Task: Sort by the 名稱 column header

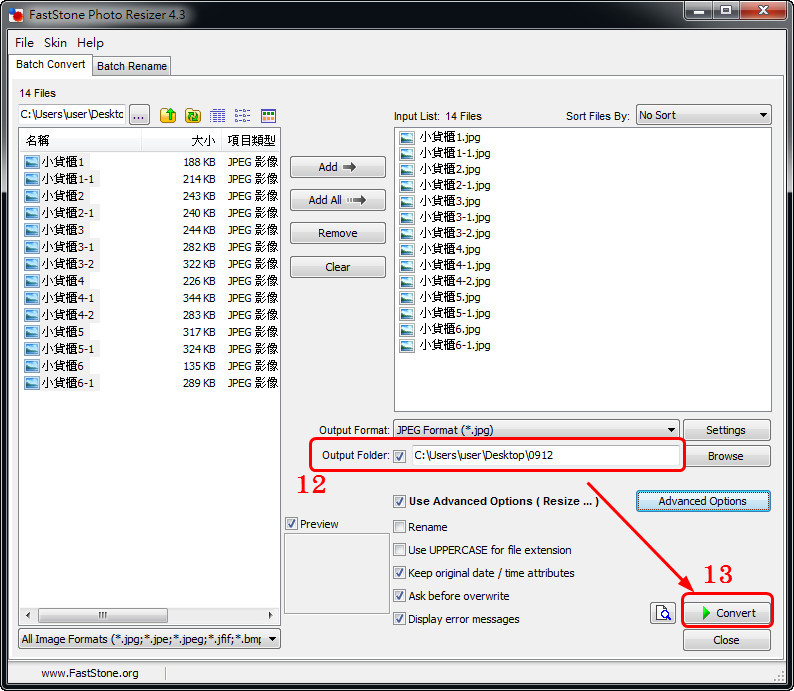Action: (81, 140)
